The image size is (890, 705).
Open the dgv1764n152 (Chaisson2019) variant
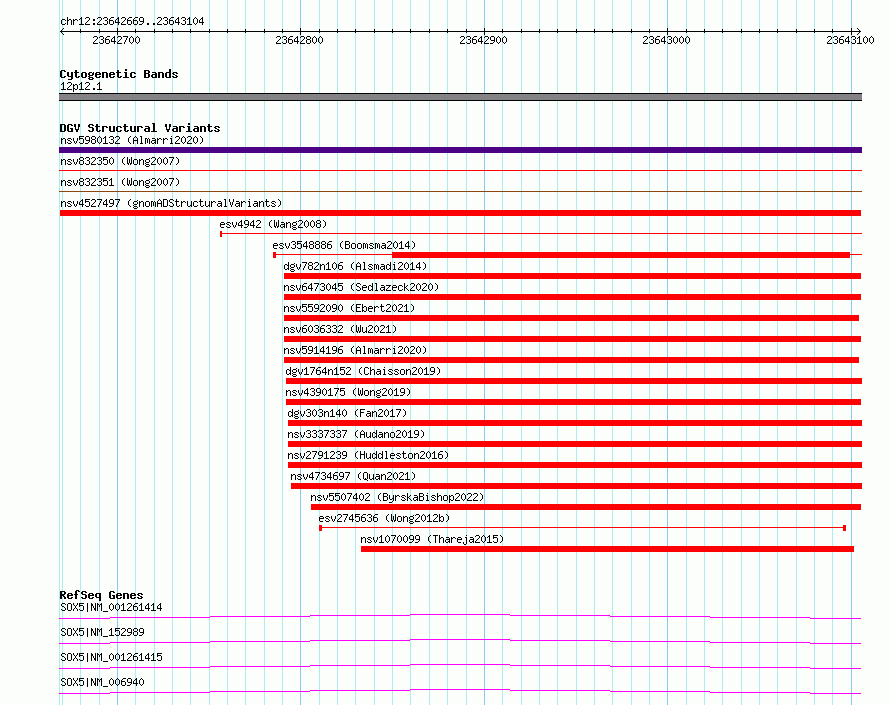click(x=363, y=371)
